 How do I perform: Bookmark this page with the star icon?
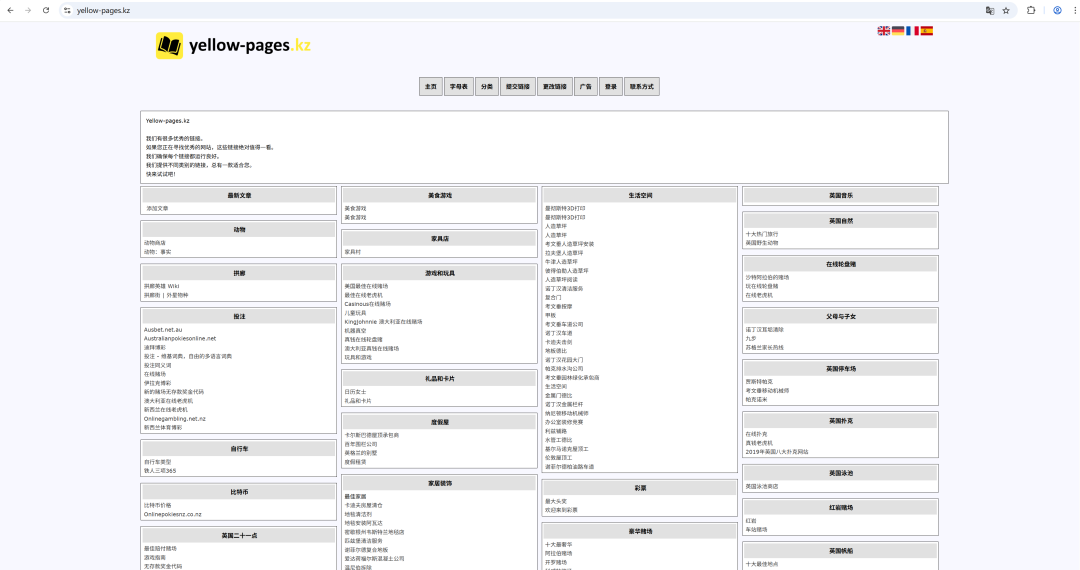point(1006,10)
